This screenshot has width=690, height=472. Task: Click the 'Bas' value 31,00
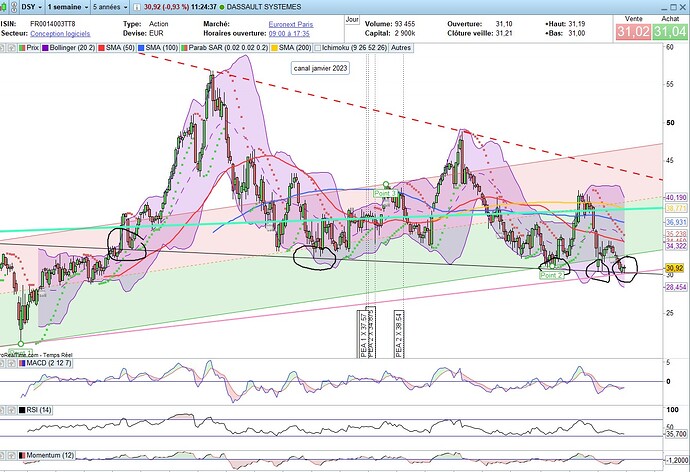tap(576, 33)
